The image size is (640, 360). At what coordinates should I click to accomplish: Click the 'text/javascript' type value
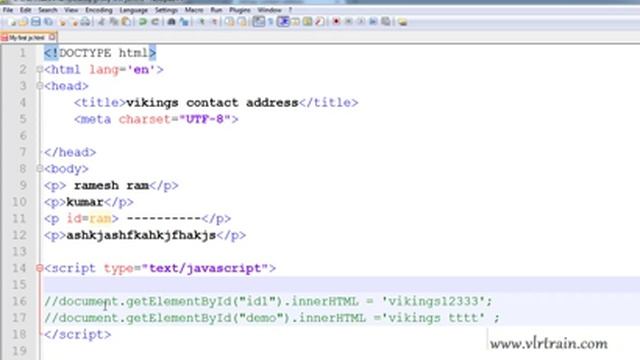point(204,268)
